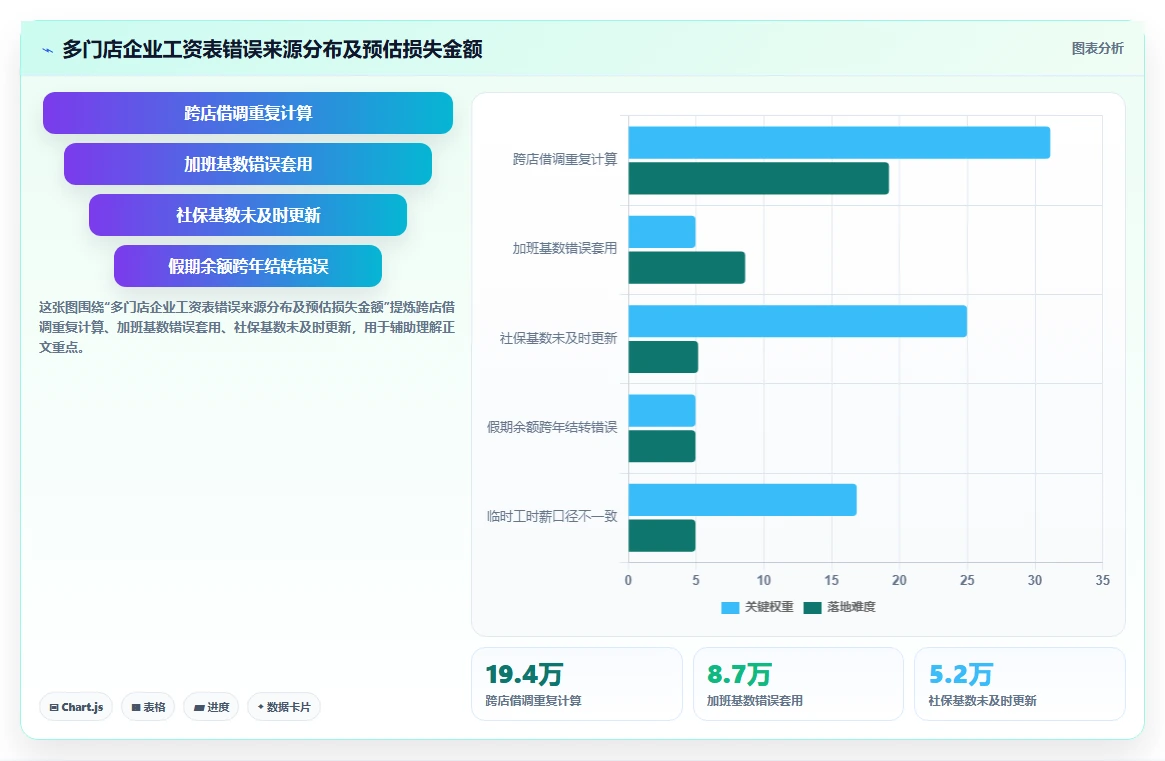Click the y-axis label 加班基数错误套用
Screen dimensions: 1165x761
point(565,248)
